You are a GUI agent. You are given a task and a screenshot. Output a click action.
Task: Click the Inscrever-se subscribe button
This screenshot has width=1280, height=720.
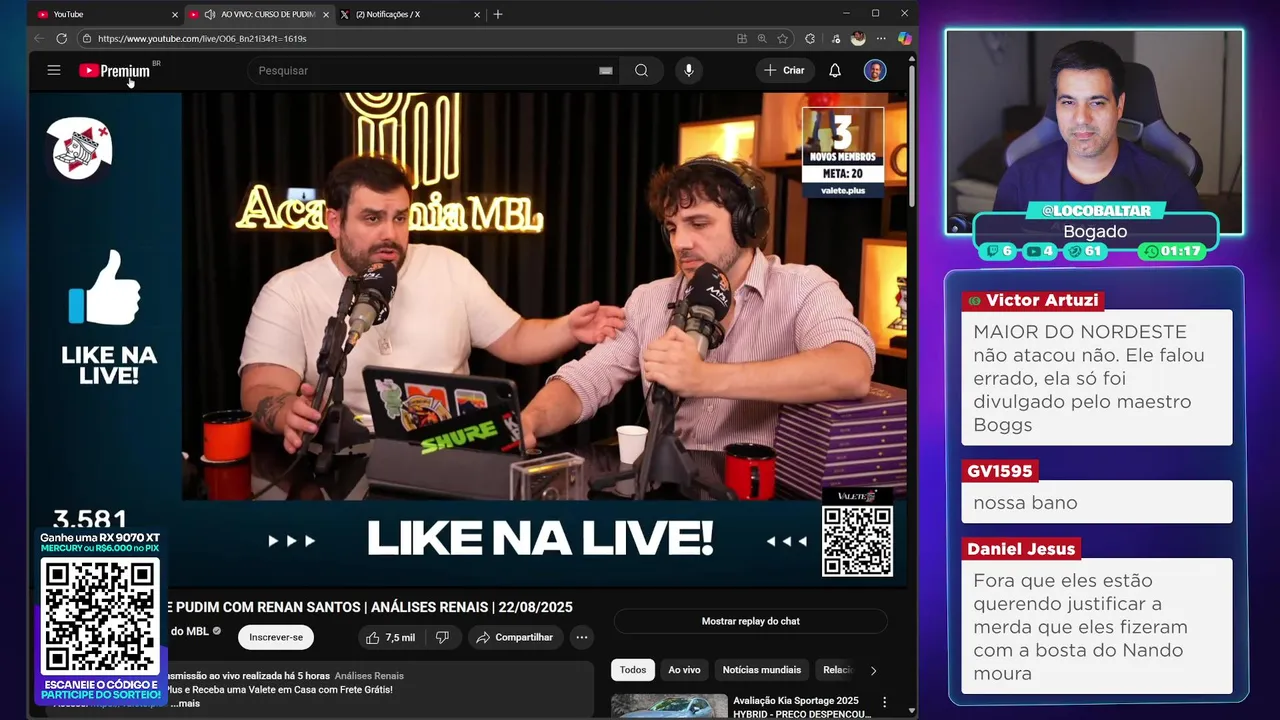(x=276, y=637)
